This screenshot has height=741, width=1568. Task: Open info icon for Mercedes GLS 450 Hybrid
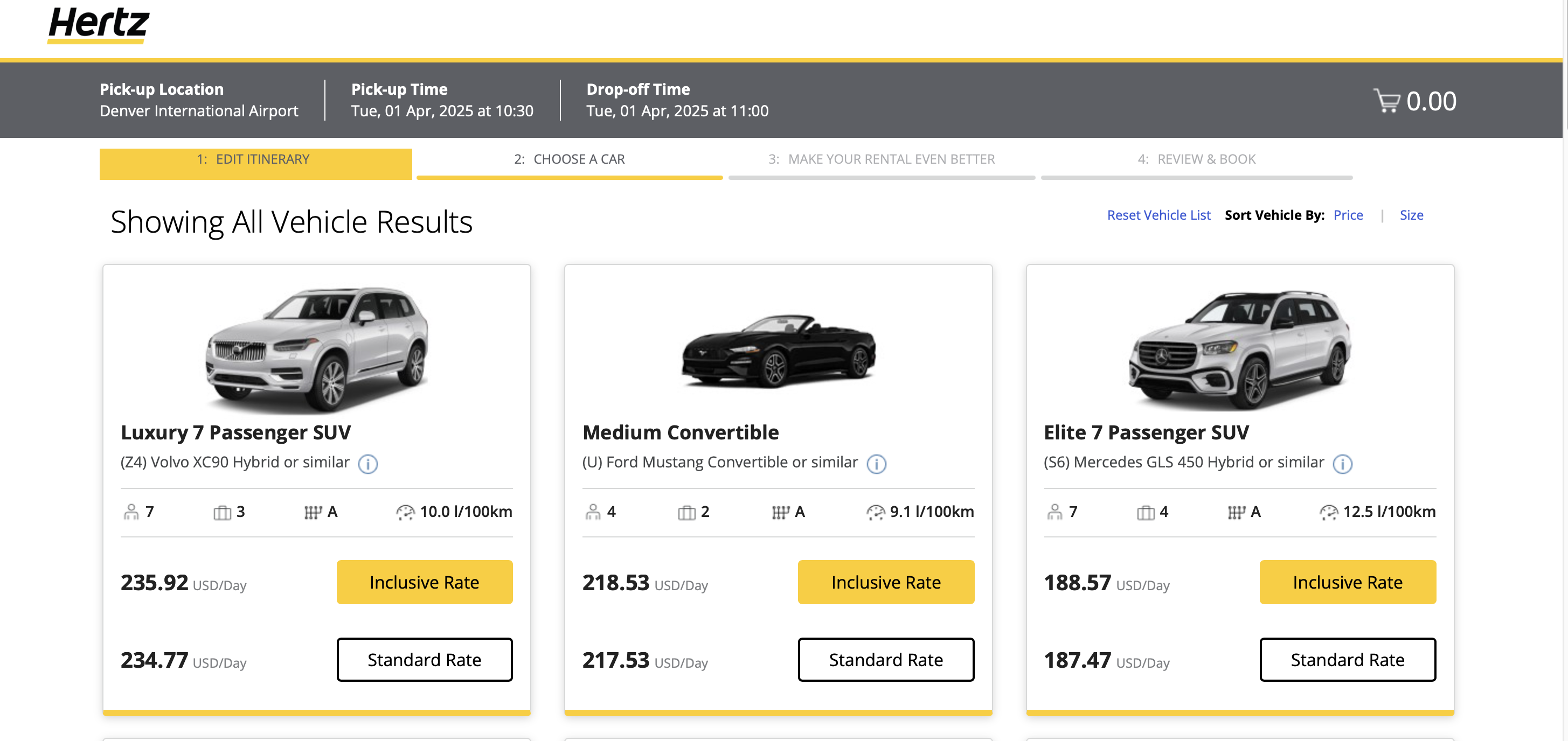(x=1342, y=464)
